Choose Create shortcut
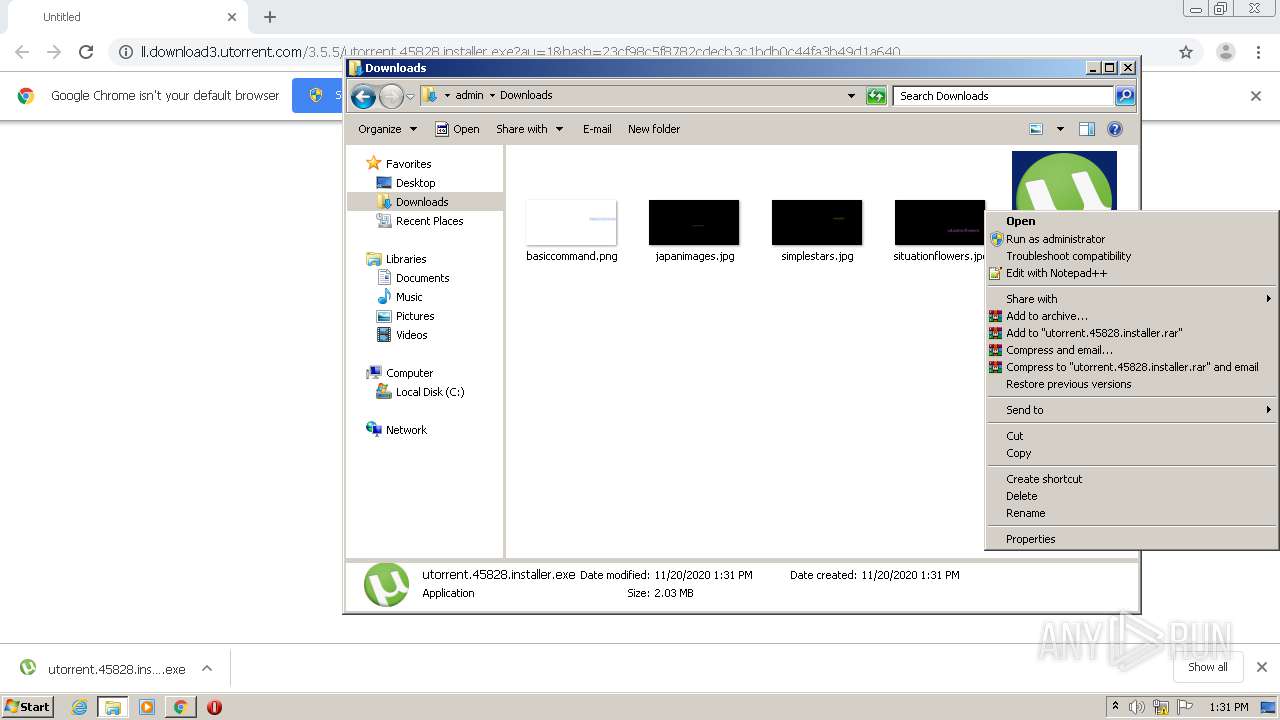 tap(1131, 479)
